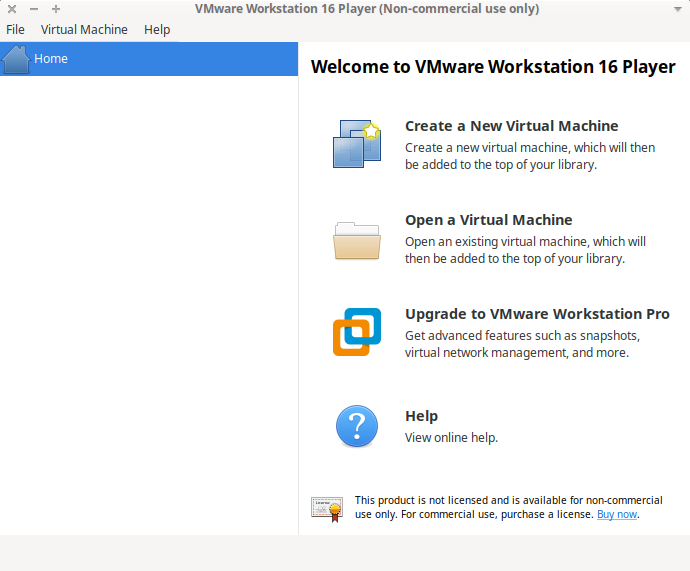Click the Open a Virtual Machine folder icon
Image resolution: width=690 pixels, height=571 pixels.
click(357, 241)
